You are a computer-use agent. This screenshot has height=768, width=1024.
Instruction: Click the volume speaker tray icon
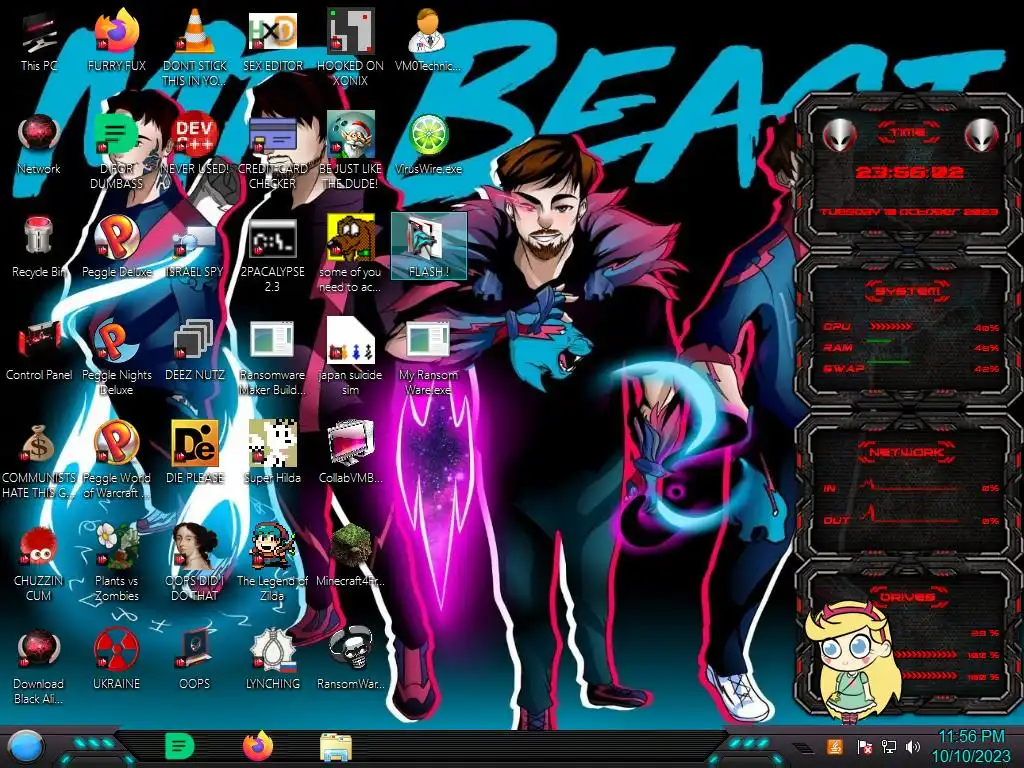click(x=912, y=747)
